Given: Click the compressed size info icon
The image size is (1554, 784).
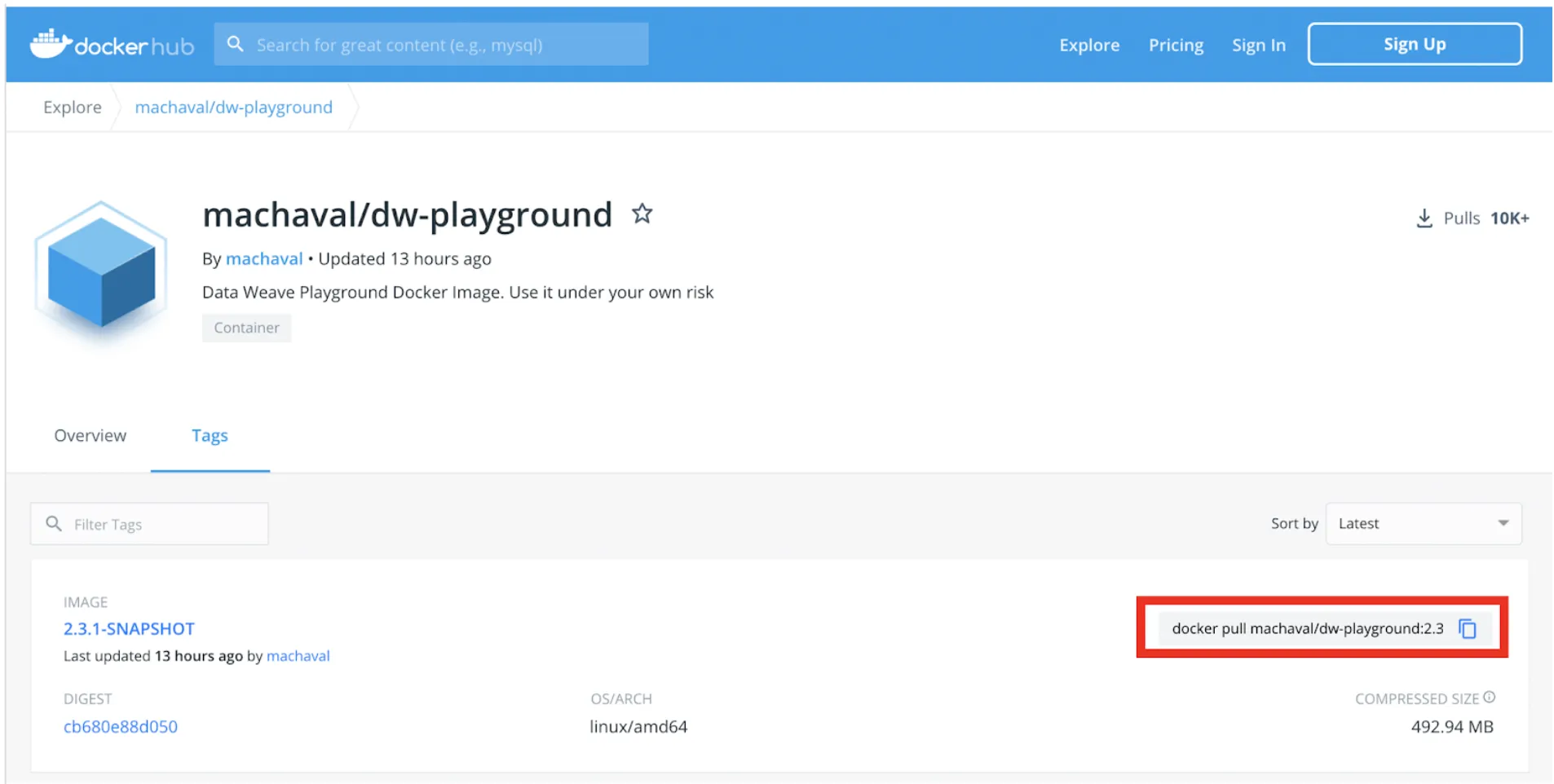Looking at the screenshot, I should [x=1490, y=698].
